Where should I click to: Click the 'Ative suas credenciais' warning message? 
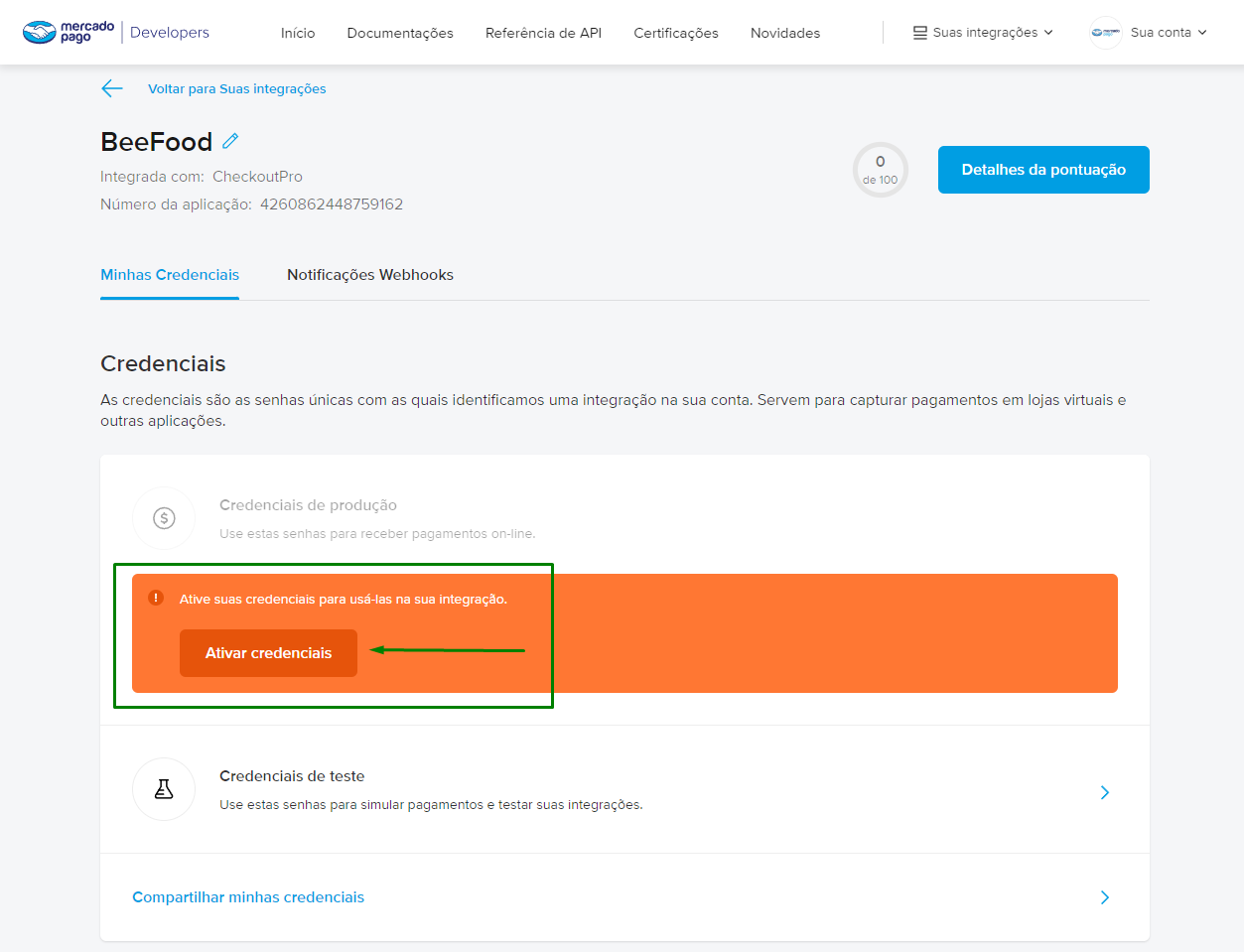(344, 599)
